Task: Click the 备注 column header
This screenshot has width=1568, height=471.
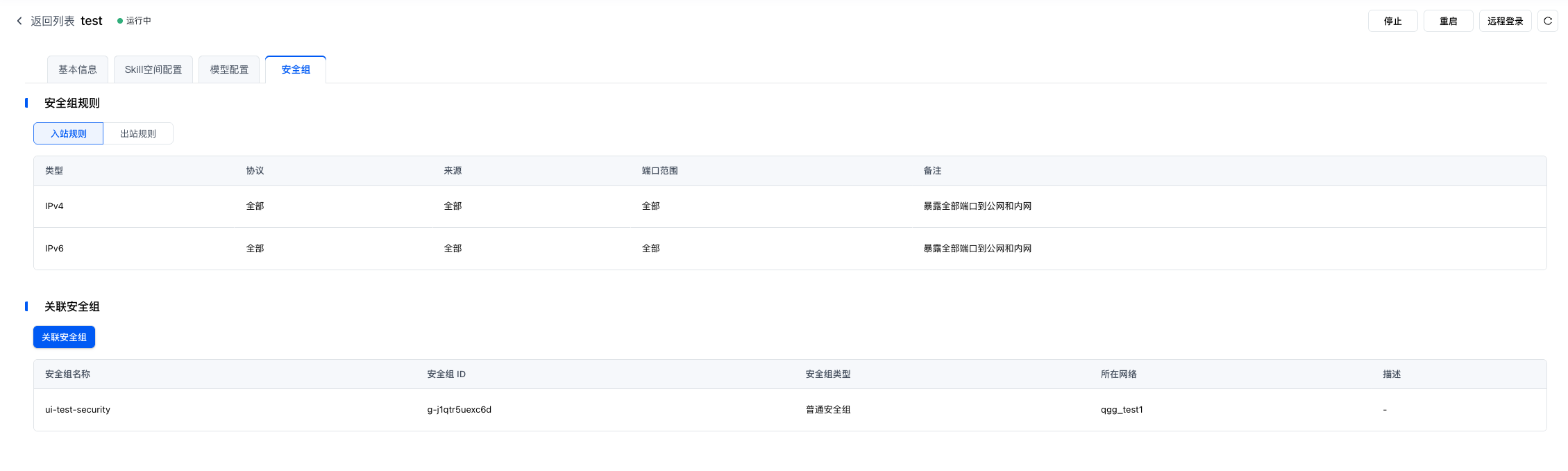Action: 932,171
